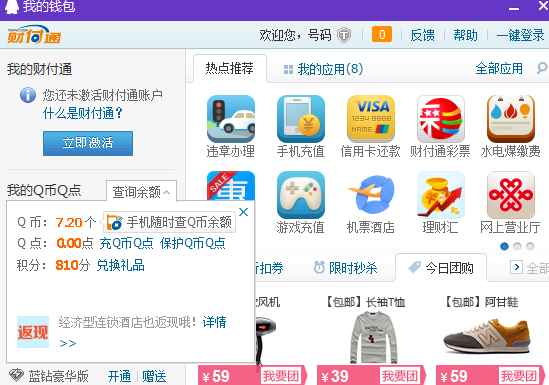Image resolution: width=549 pixels, height=385 pixels.
Task: Go to the third app page dot
Action: point(530,246)
